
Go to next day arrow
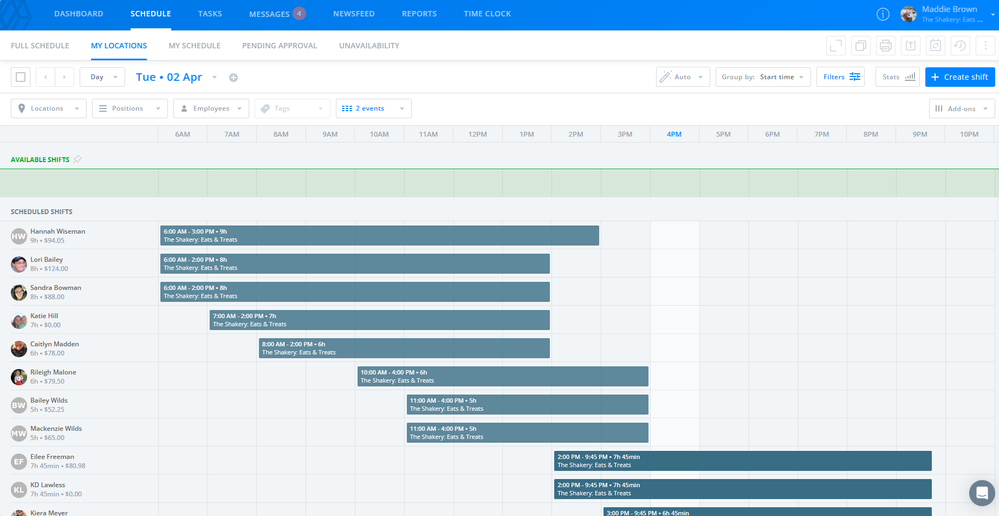click(64, 77)
